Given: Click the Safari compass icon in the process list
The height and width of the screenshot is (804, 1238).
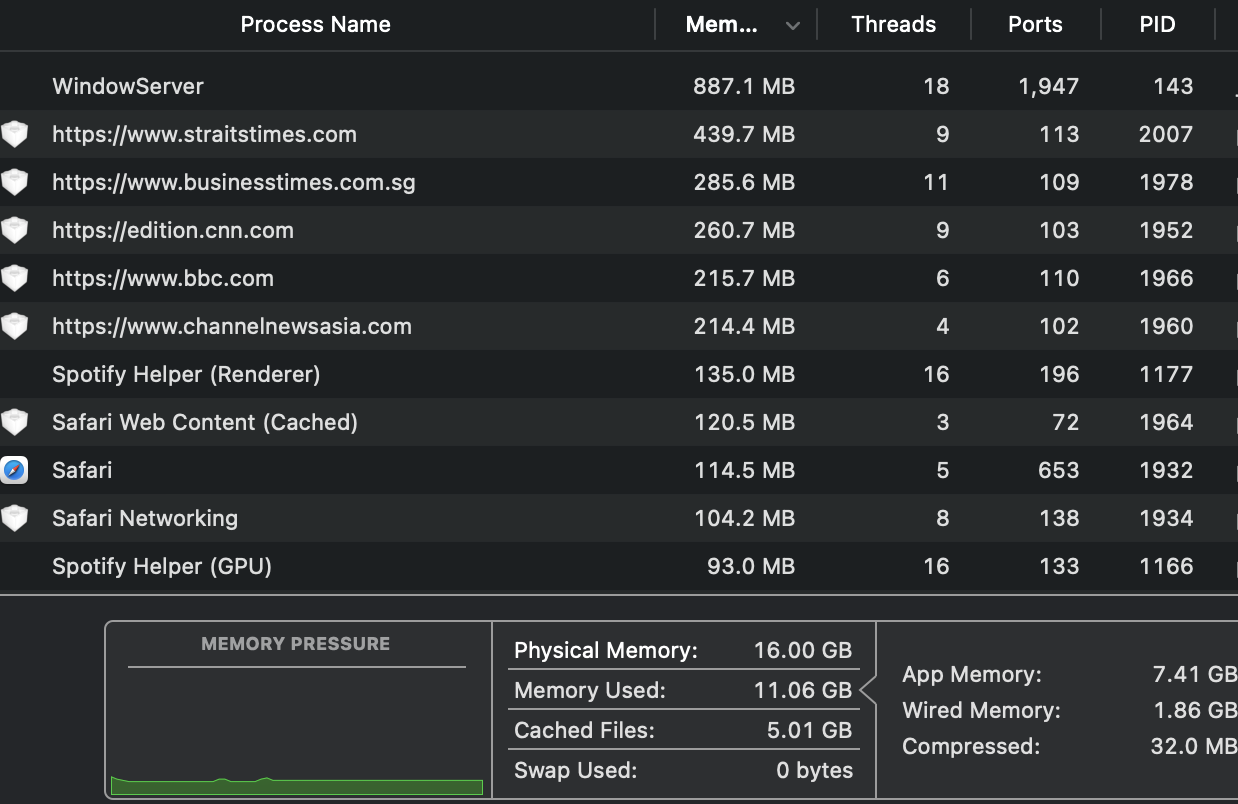Looking at the screenshot, I should (x=14, y=470).
